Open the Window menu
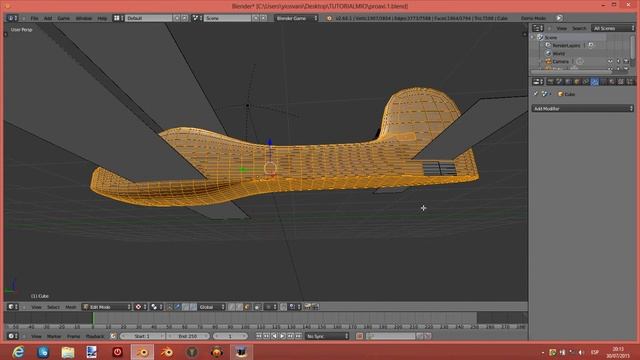640x360 pixels. tap(83, 18)
